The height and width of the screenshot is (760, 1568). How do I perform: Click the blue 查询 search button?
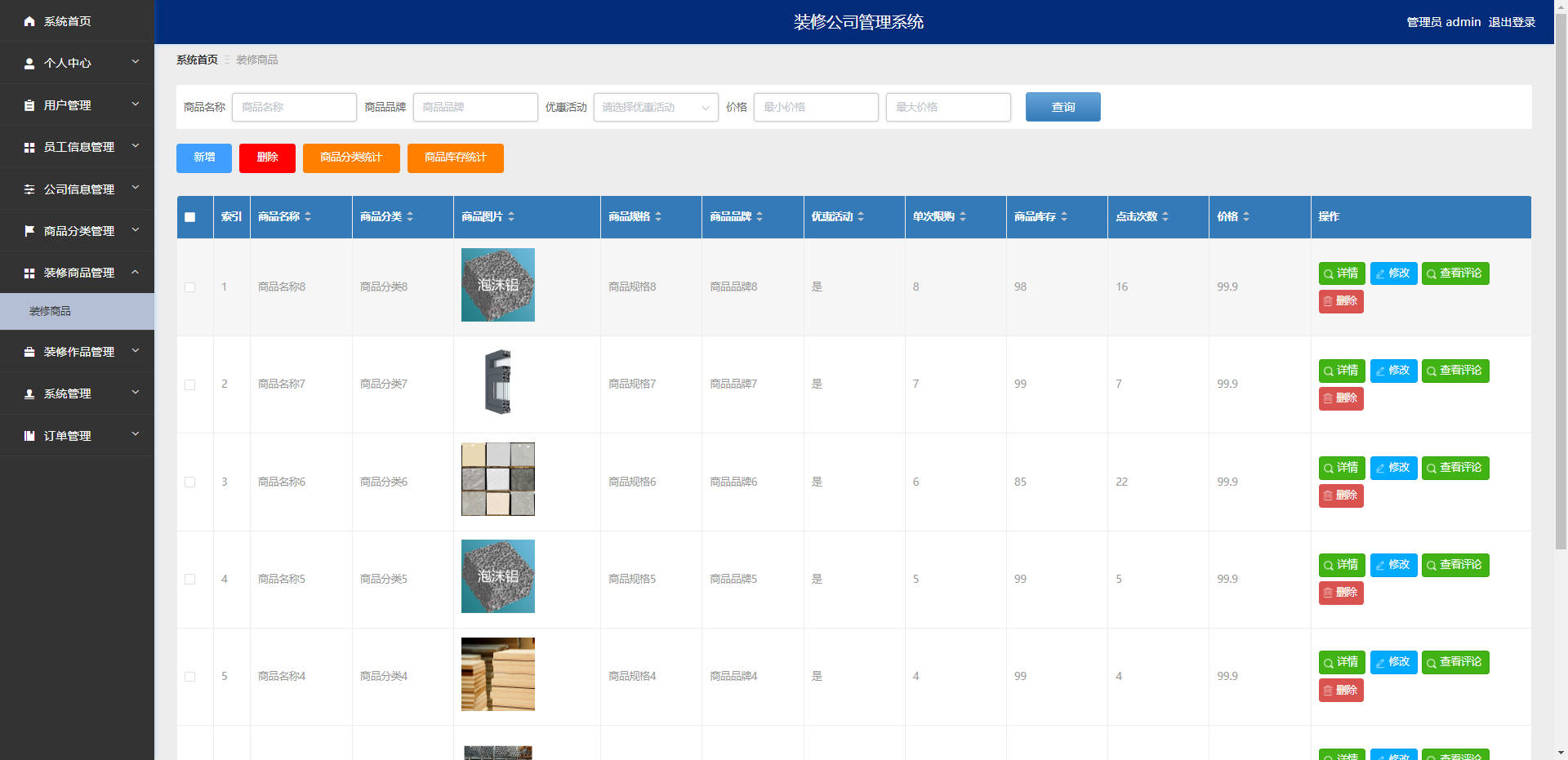(1062, 107)
